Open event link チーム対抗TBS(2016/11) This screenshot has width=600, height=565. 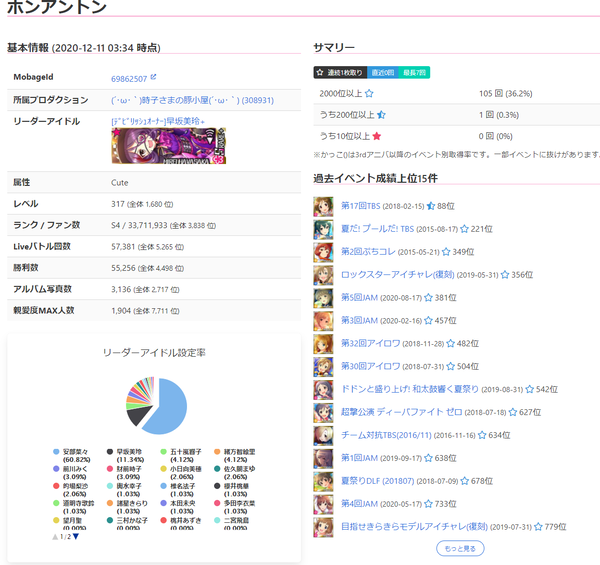(386, 435)
